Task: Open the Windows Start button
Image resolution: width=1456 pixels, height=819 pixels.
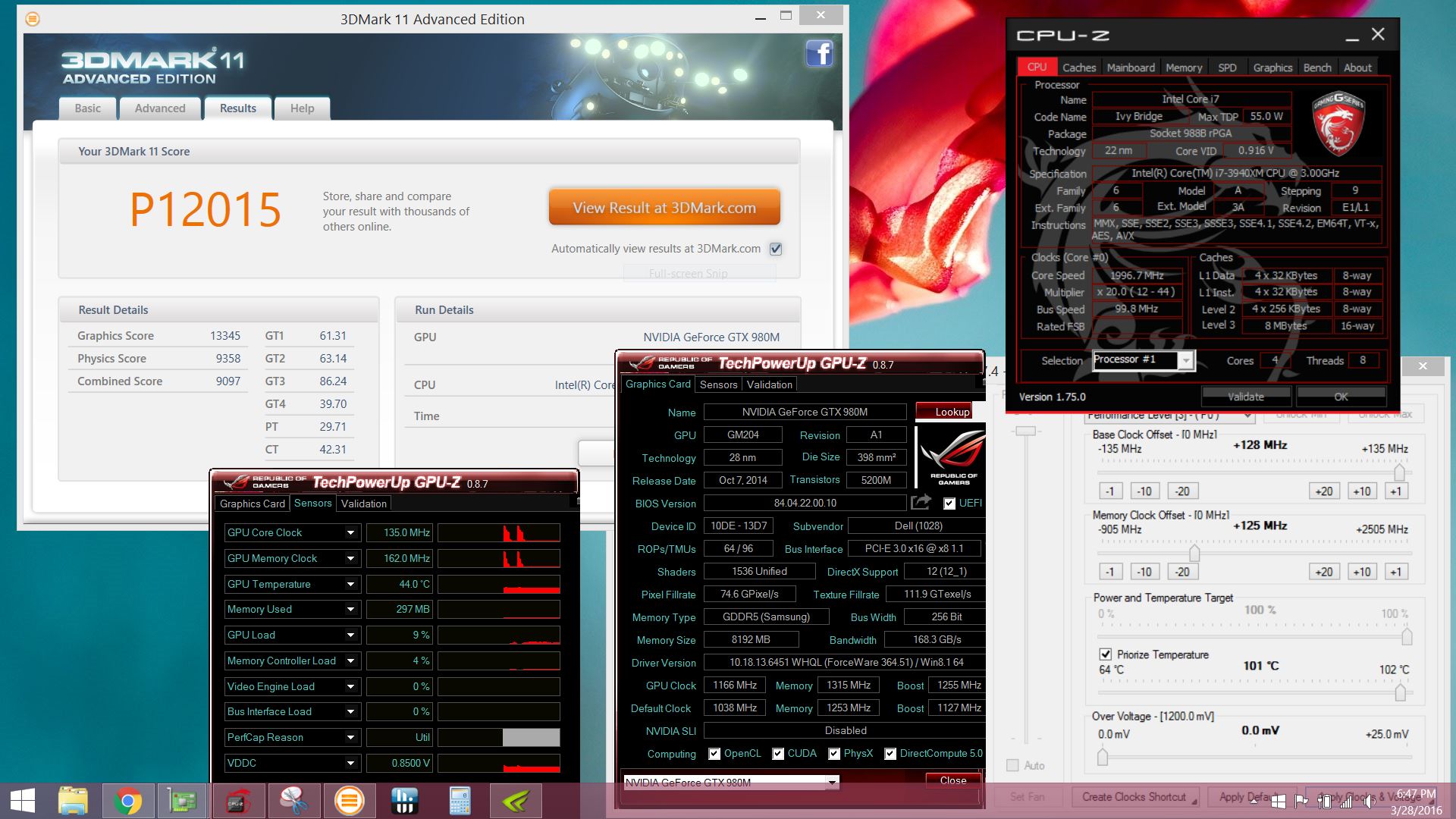Action: [22, 801]
